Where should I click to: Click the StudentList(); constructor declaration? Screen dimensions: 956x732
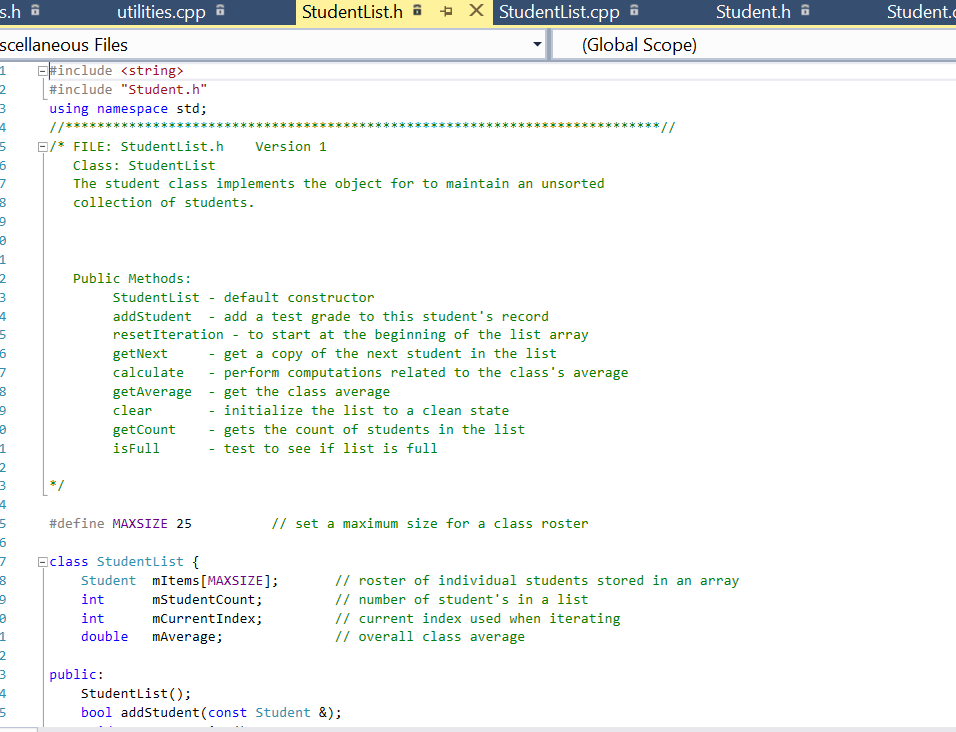pyautogui.click(x=136, y=694)
